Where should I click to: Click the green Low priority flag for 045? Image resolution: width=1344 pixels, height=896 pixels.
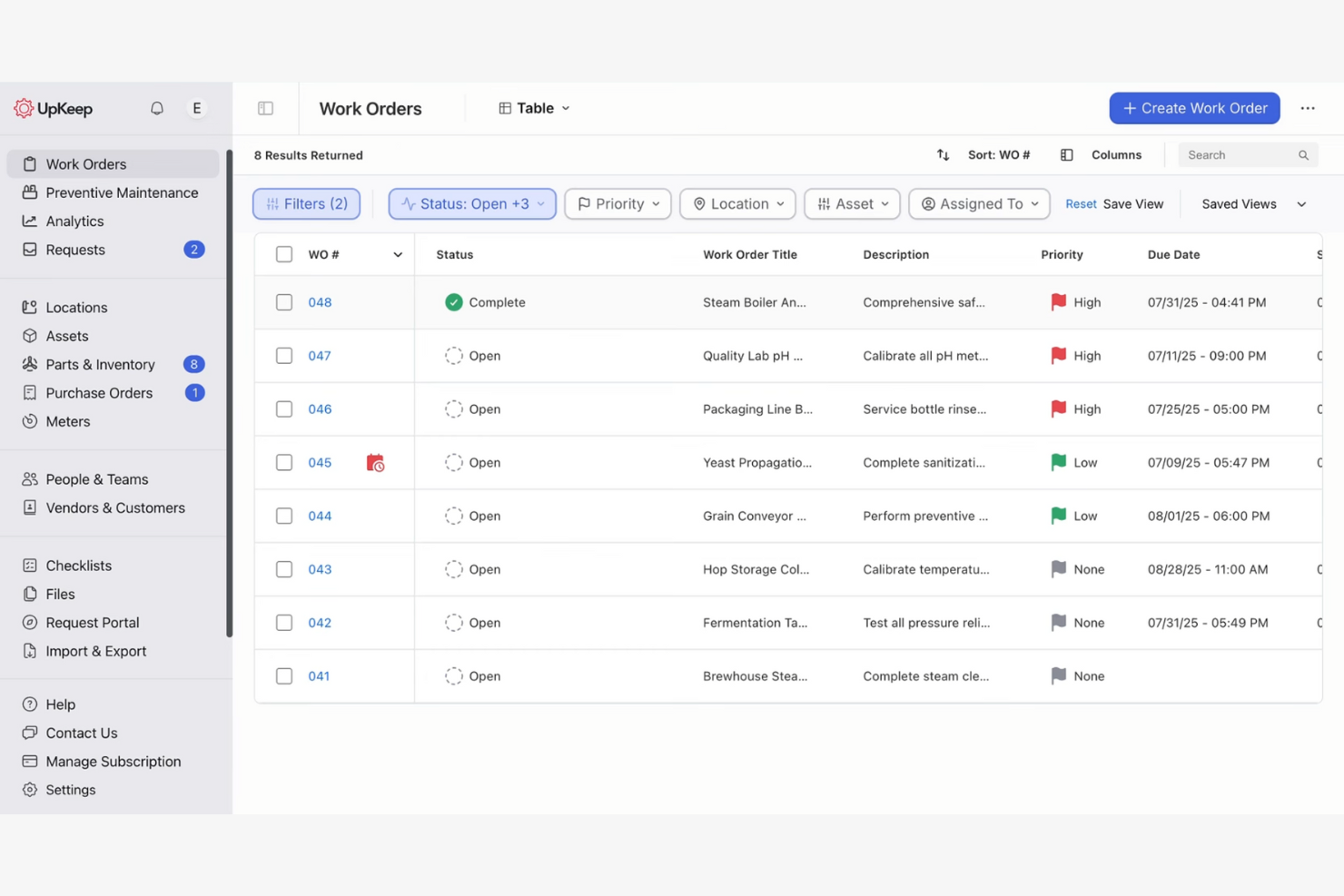click(x=1059, y=462)
